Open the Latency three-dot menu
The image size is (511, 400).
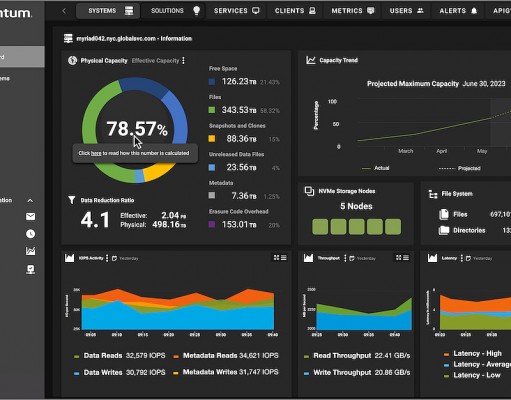click(462, 258)
